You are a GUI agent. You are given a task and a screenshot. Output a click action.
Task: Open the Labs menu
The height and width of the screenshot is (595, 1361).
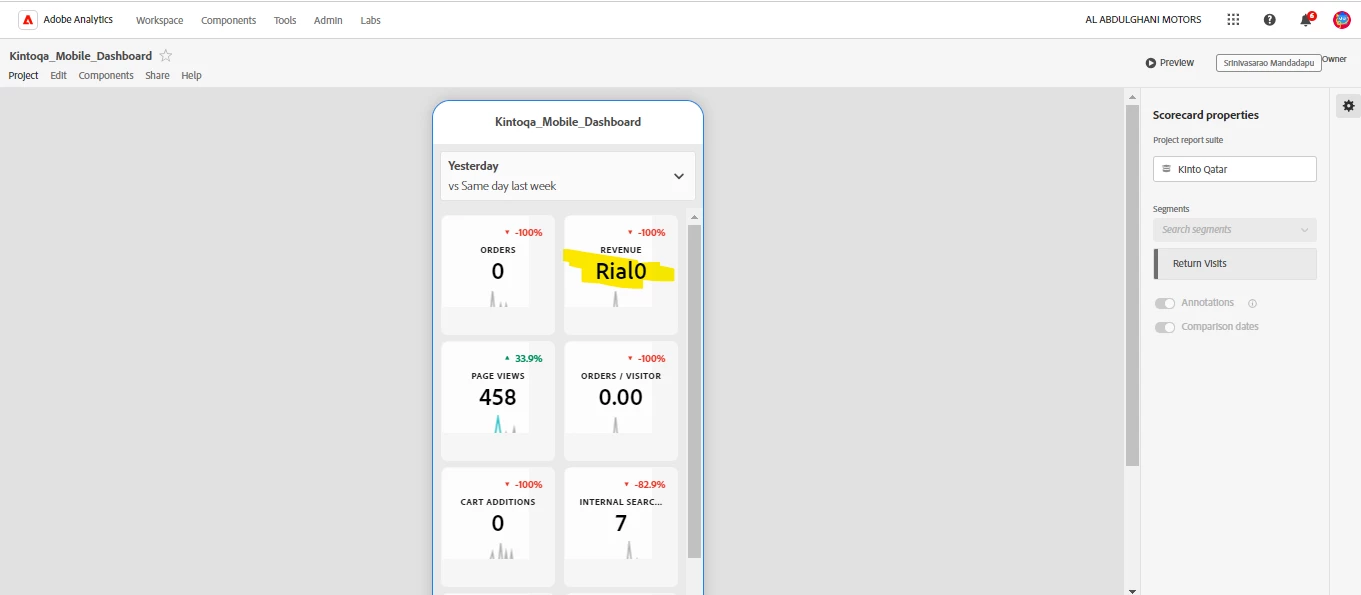point(370,20)
